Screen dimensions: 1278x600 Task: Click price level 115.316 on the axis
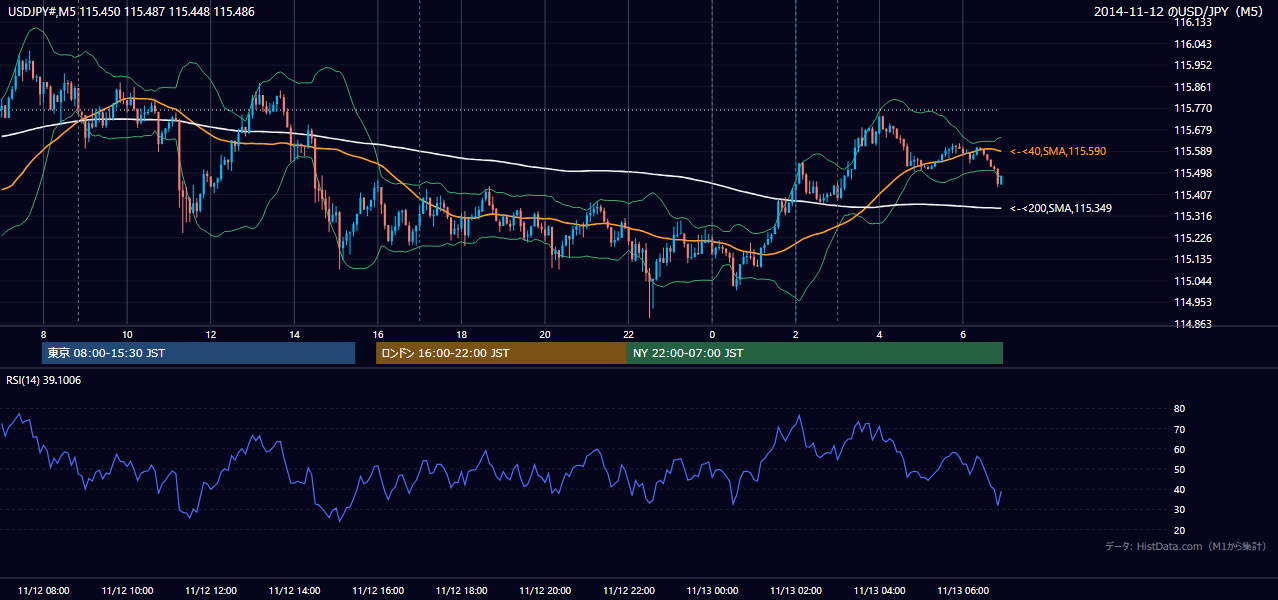coord(1192,216)
